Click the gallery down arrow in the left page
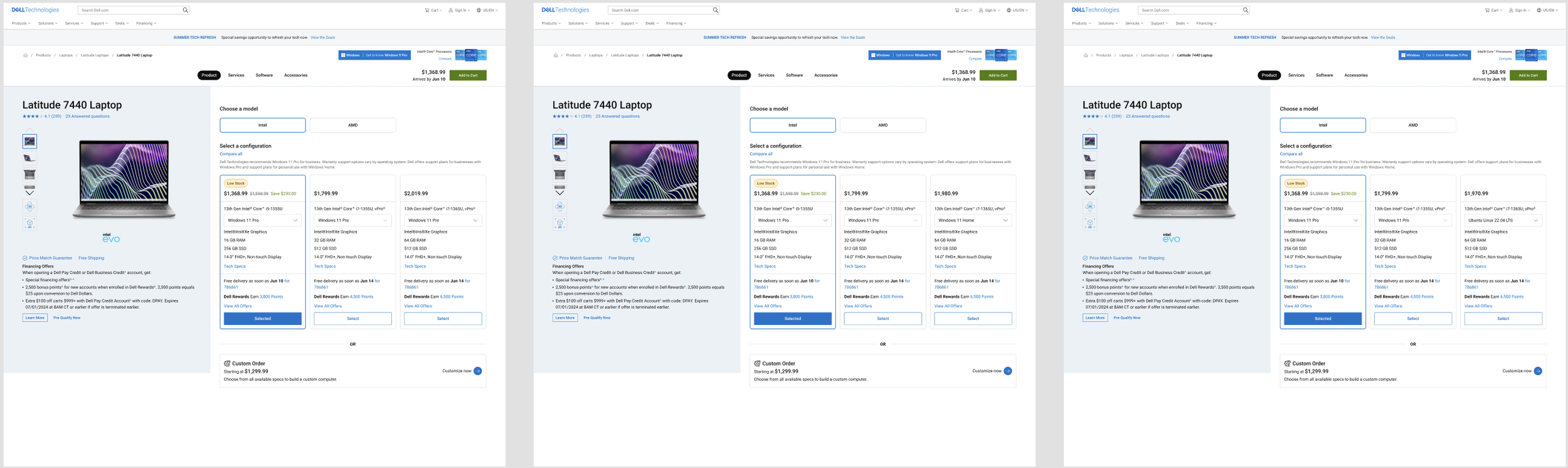 point(29,193)
